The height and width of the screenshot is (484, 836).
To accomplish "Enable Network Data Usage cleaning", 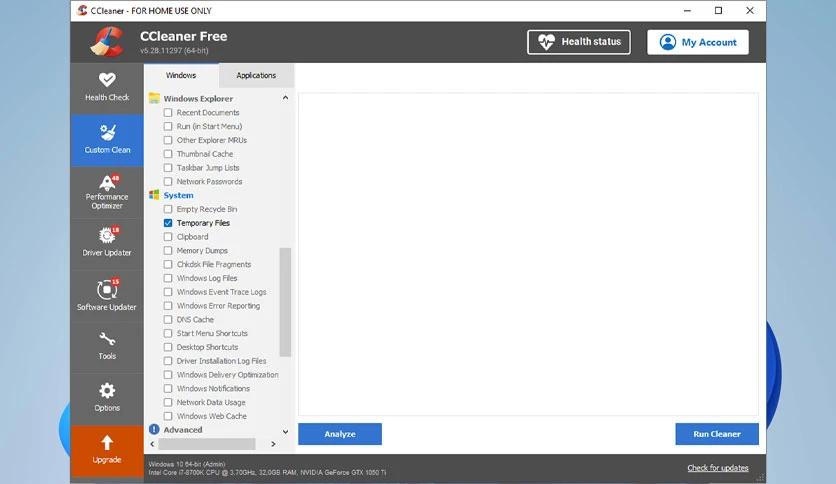I will pos(168,402).
